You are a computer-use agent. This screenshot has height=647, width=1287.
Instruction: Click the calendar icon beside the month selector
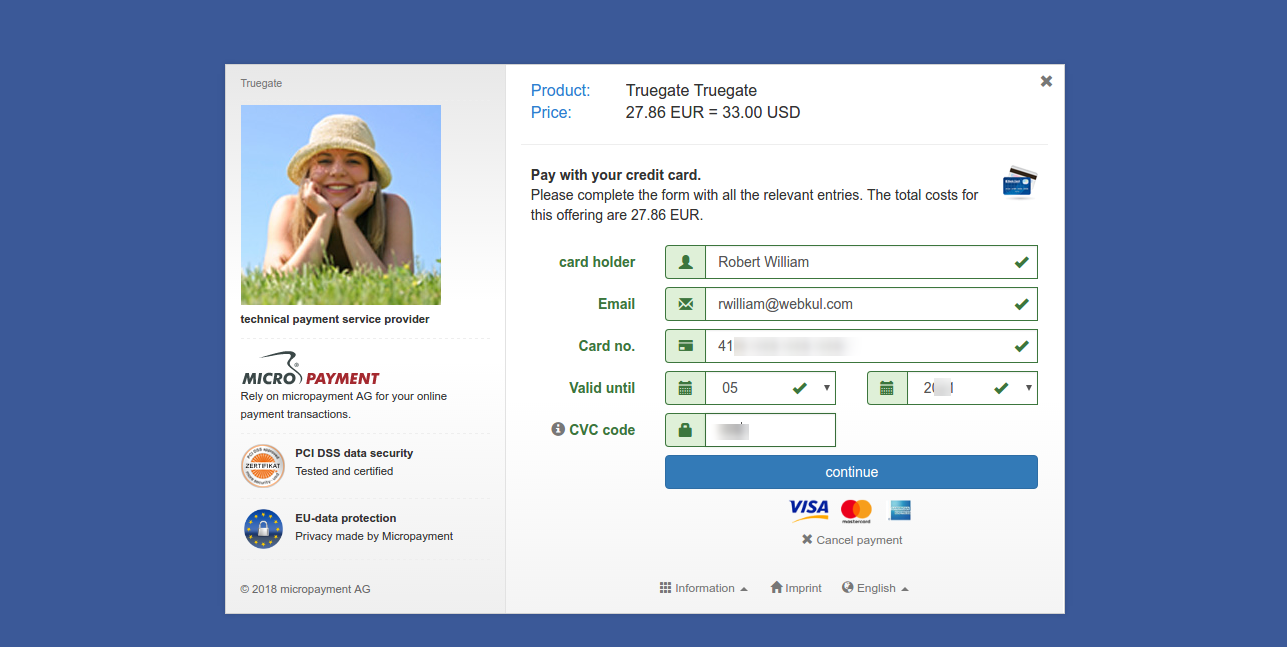[x=685, y=388]
